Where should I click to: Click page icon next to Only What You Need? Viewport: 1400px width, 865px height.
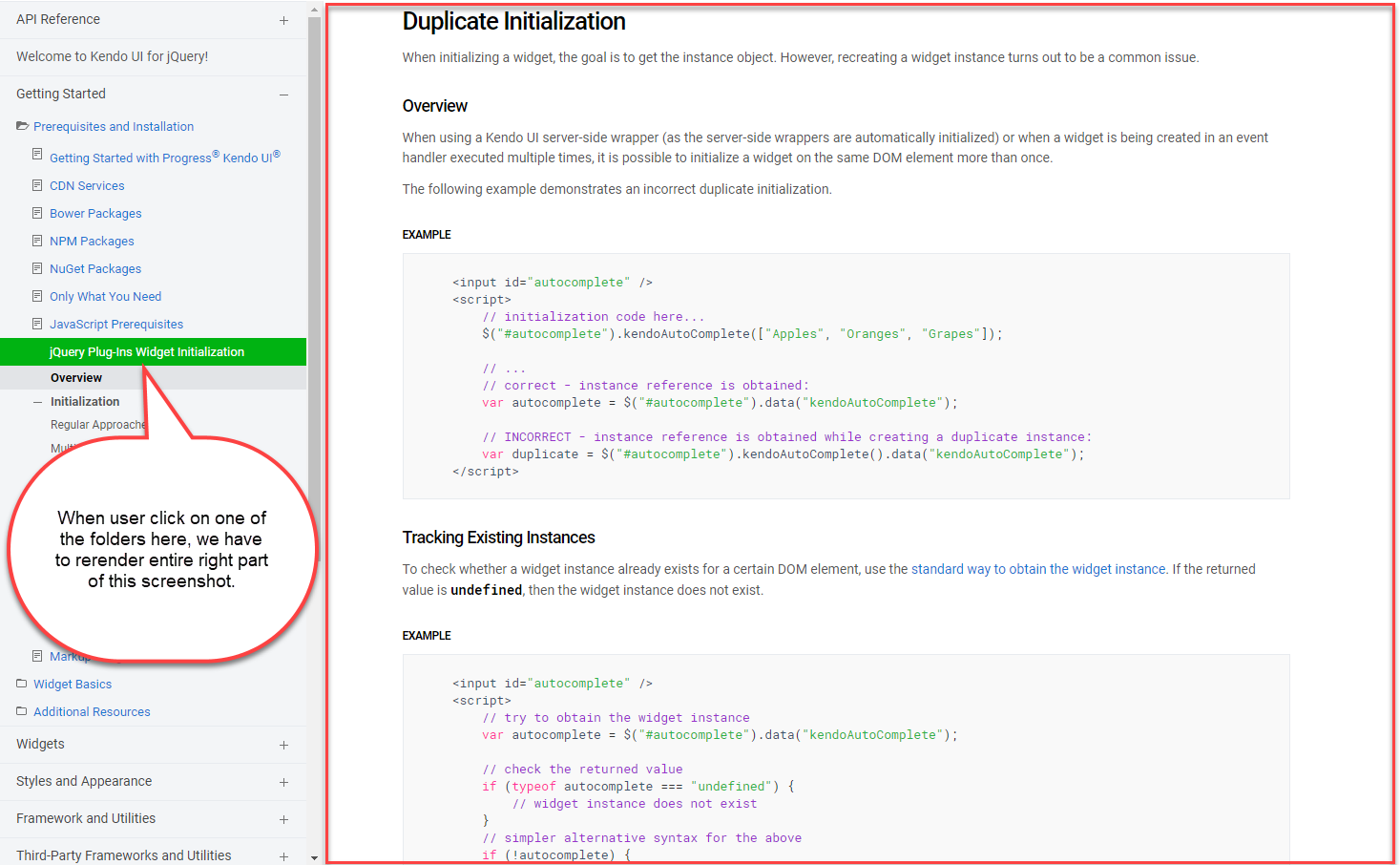[x=37, y=295]
